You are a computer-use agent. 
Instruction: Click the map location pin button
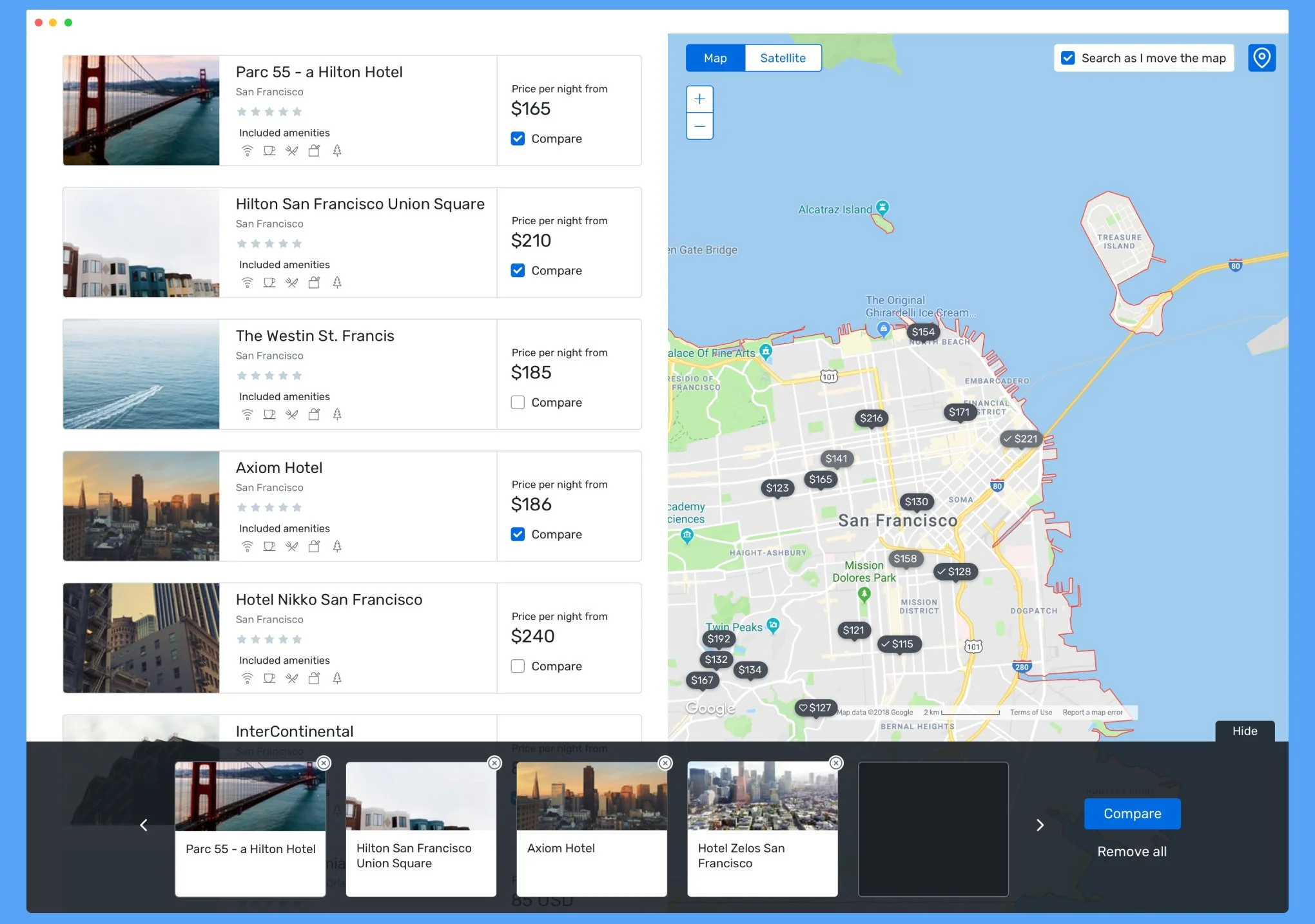tap(1261, 58)
